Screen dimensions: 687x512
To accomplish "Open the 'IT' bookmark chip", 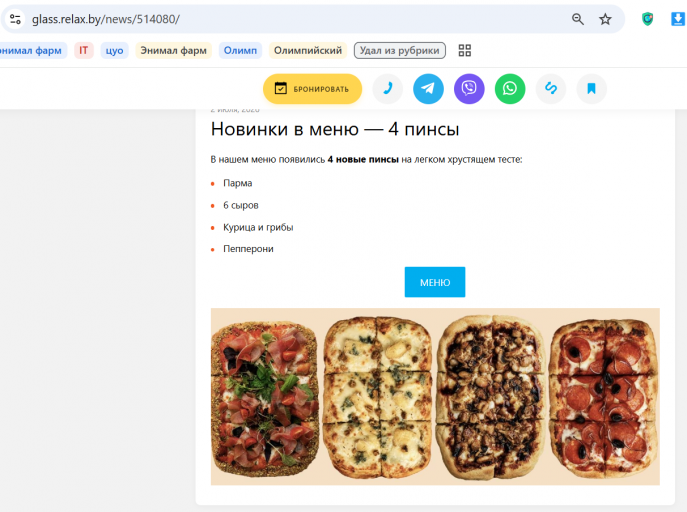I will pyautogui.click(x=83, y=50).
